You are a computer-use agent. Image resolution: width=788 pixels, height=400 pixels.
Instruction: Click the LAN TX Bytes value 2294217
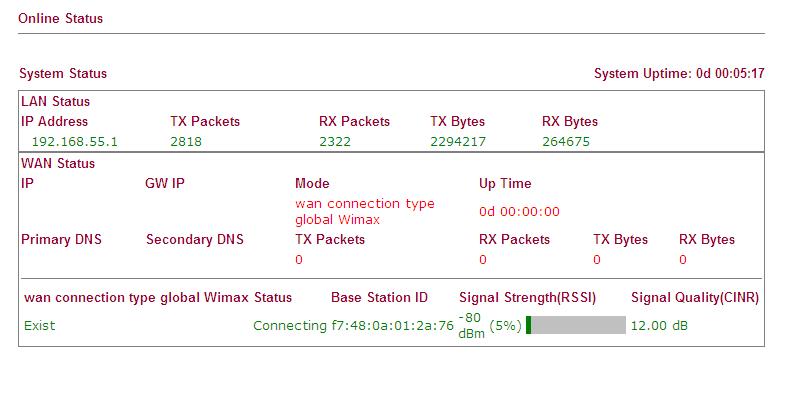click(458, 141)
